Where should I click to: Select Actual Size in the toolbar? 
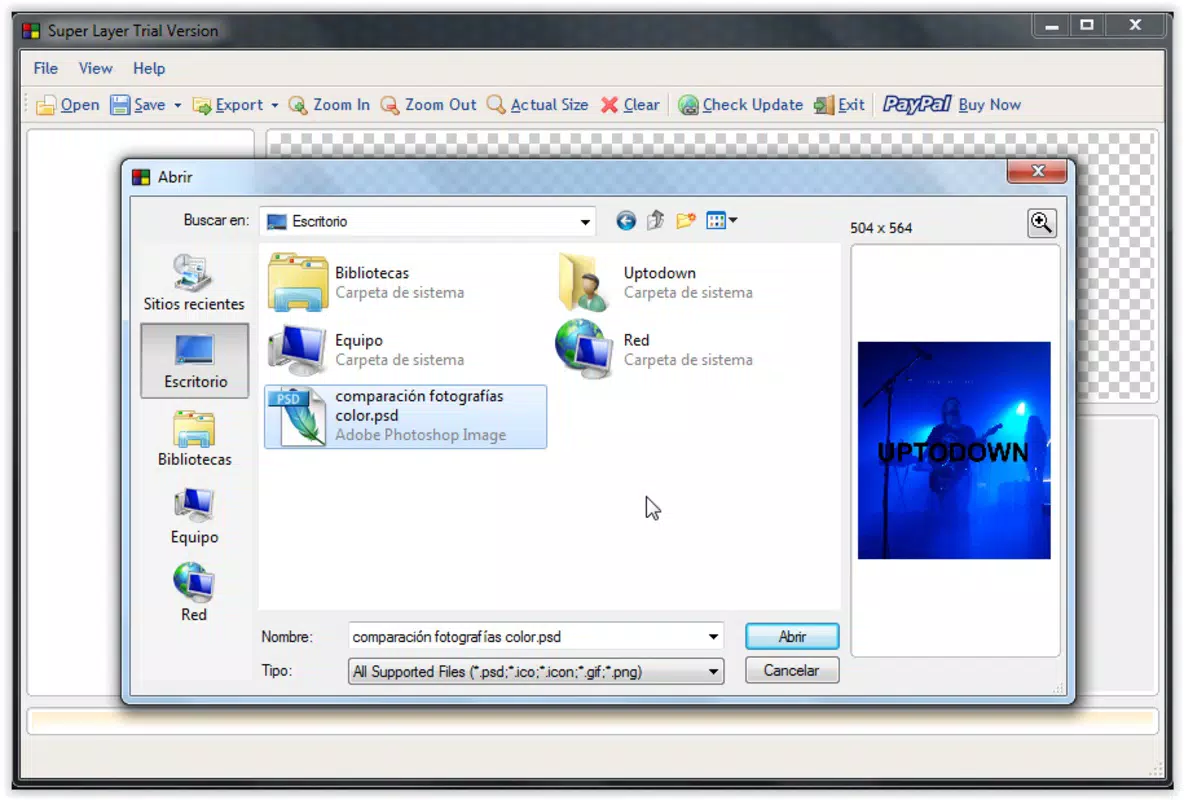[x=538, y=105]
